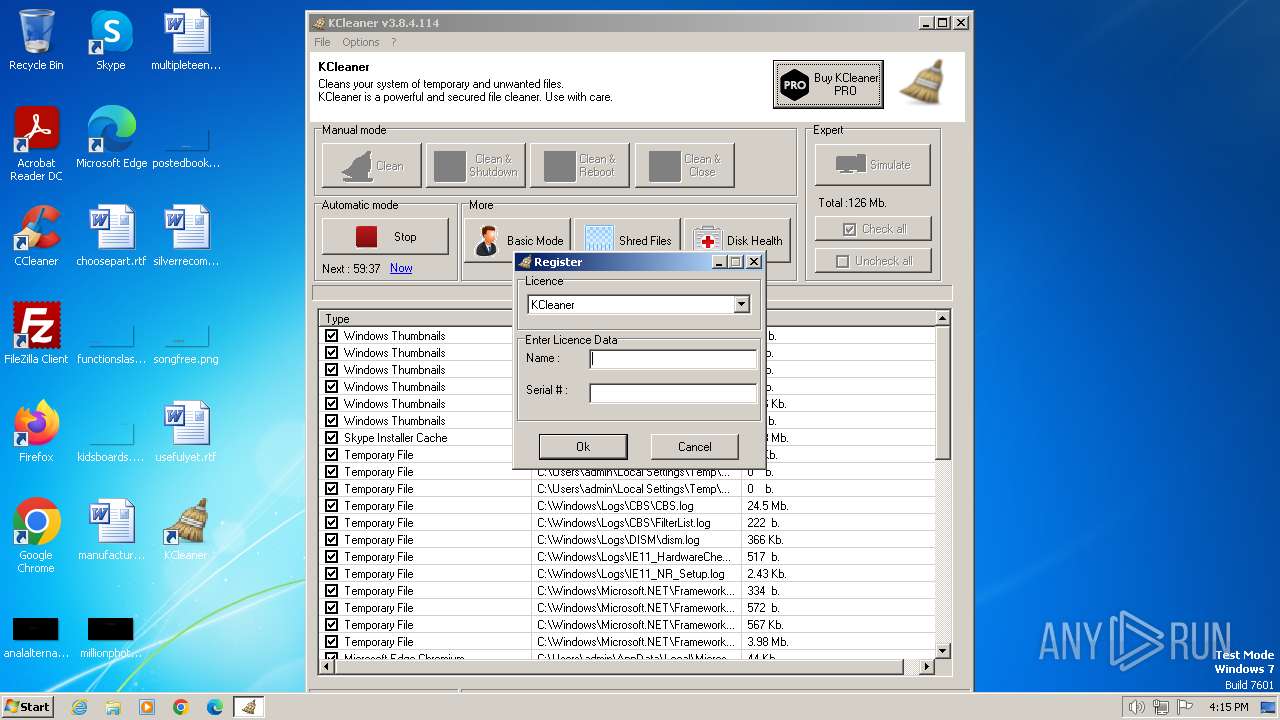
Task: Toggle Skype Installer Cache checkbox
Action: pyautogui.click(x=331, y=438)
